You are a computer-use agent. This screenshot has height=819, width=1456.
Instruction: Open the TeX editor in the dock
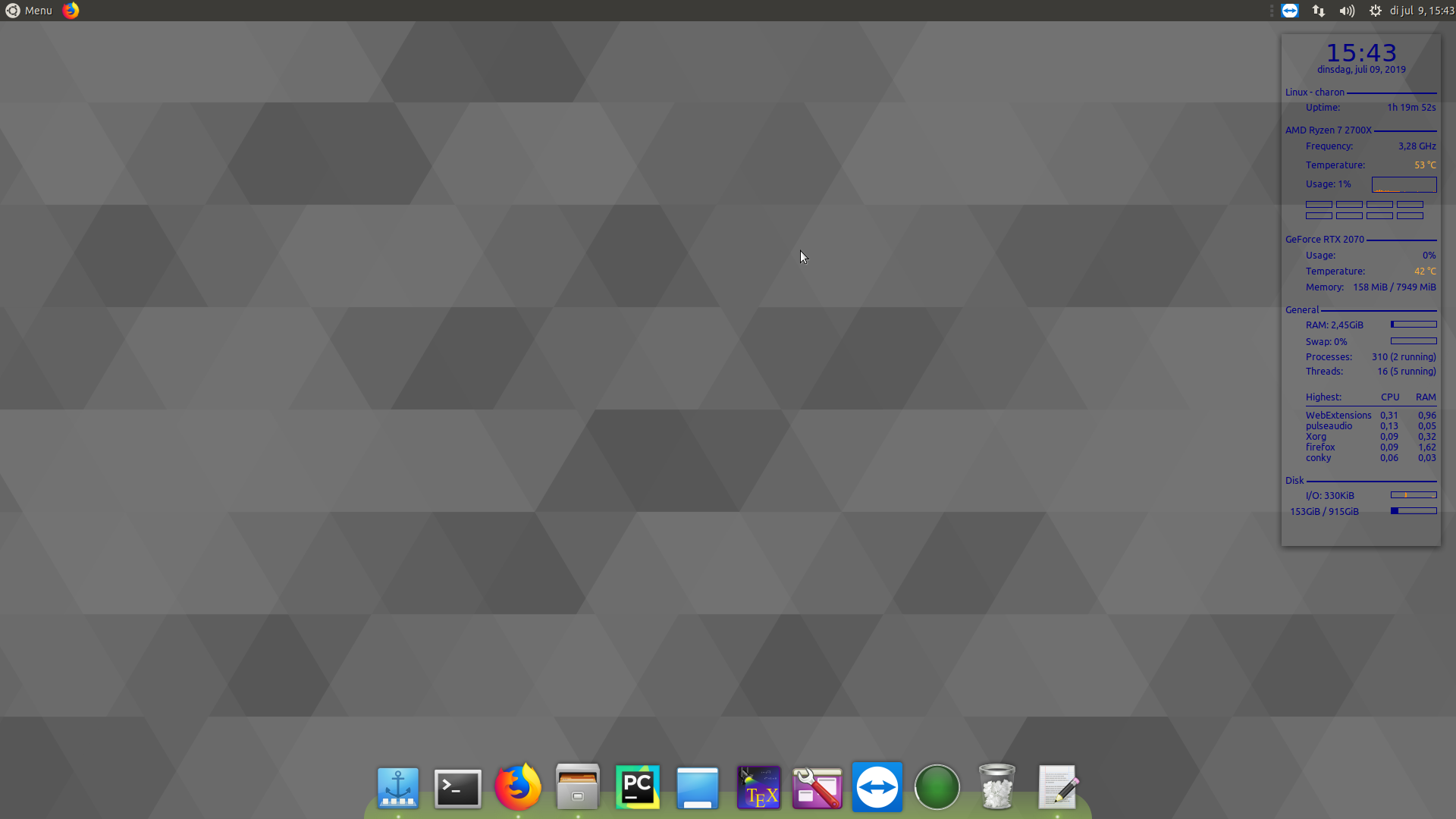[x=758, y=787]
